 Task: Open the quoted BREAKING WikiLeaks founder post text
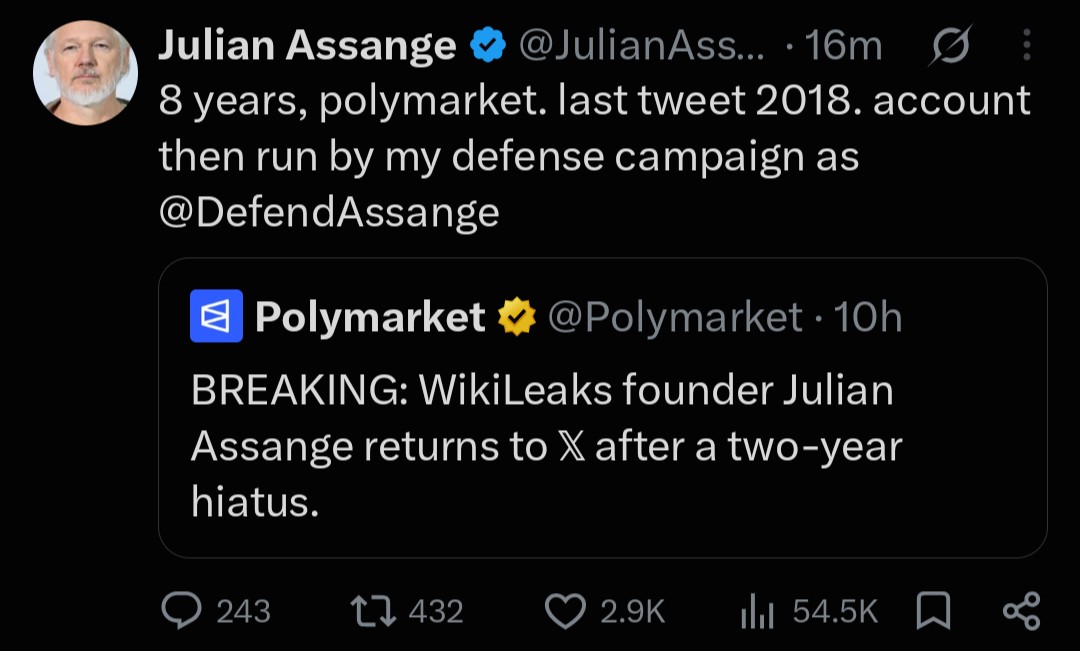pos(546,446)
